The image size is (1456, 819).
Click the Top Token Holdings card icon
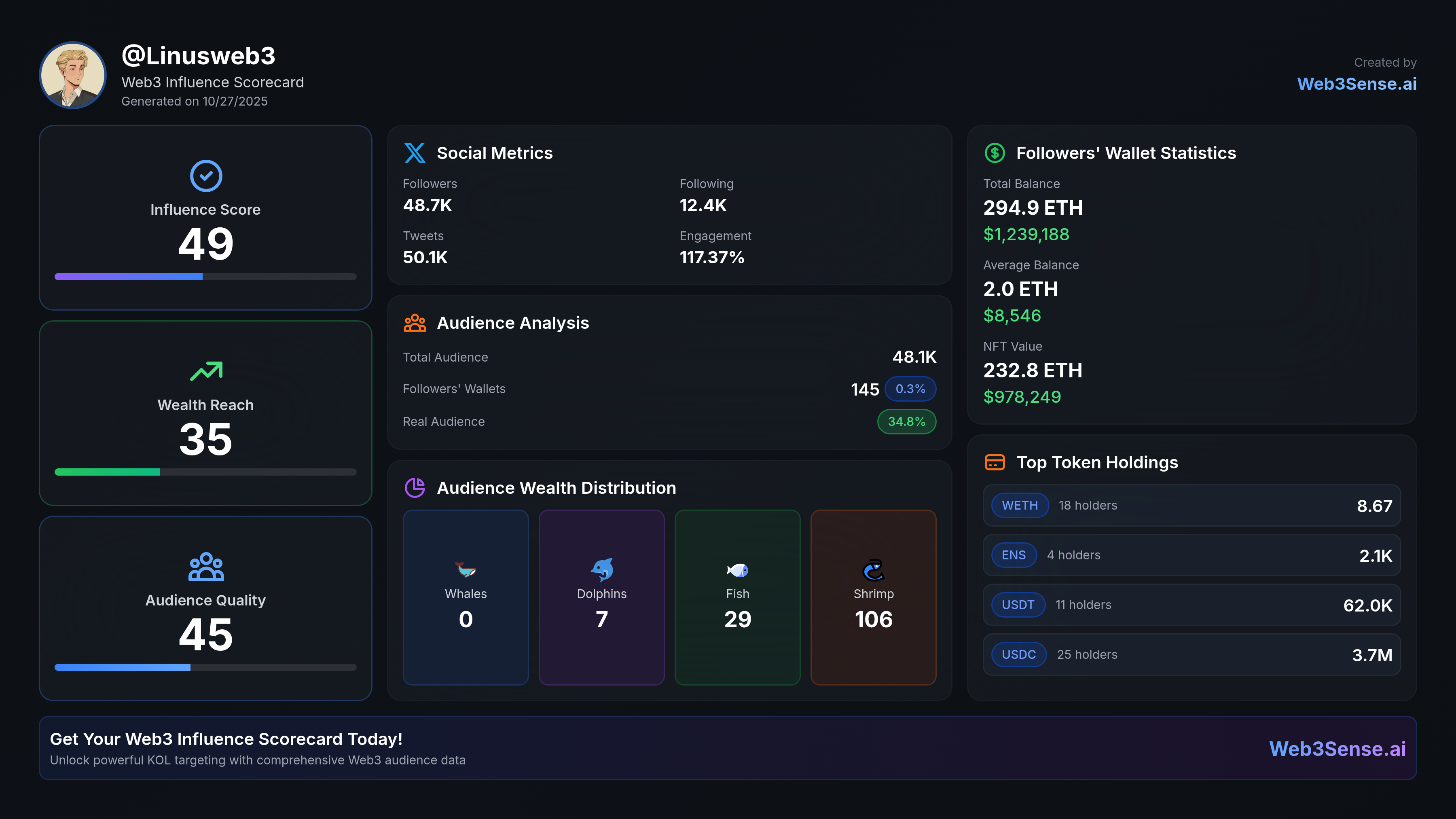tap(995, 462)
